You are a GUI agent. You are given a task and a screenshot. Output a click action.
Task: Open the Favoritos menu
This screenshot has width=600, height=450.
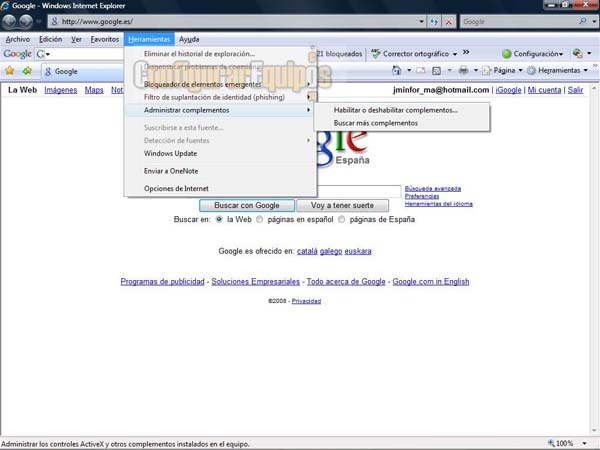105,39
